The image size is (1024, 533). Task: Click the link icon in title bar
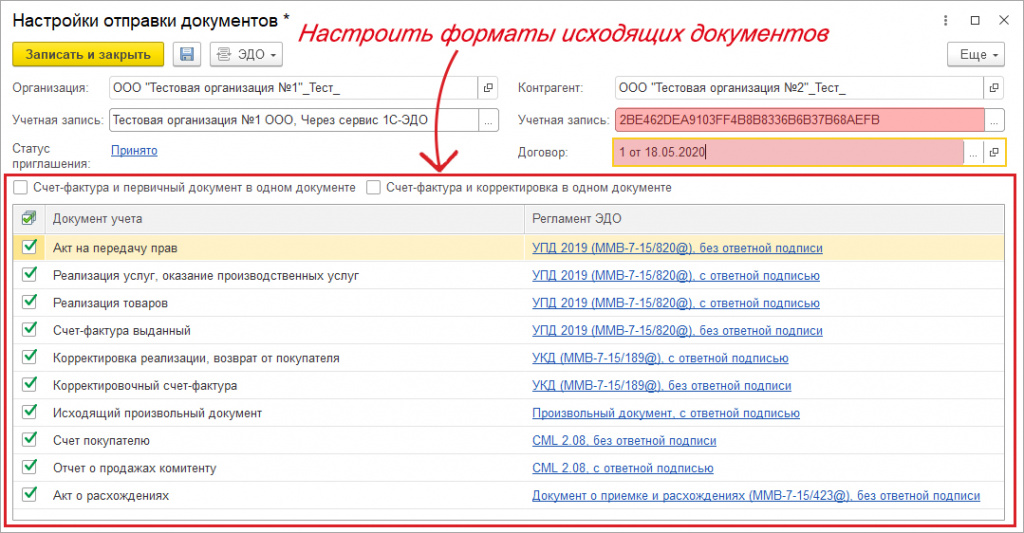pyautogui.click(x=919, y=20)
